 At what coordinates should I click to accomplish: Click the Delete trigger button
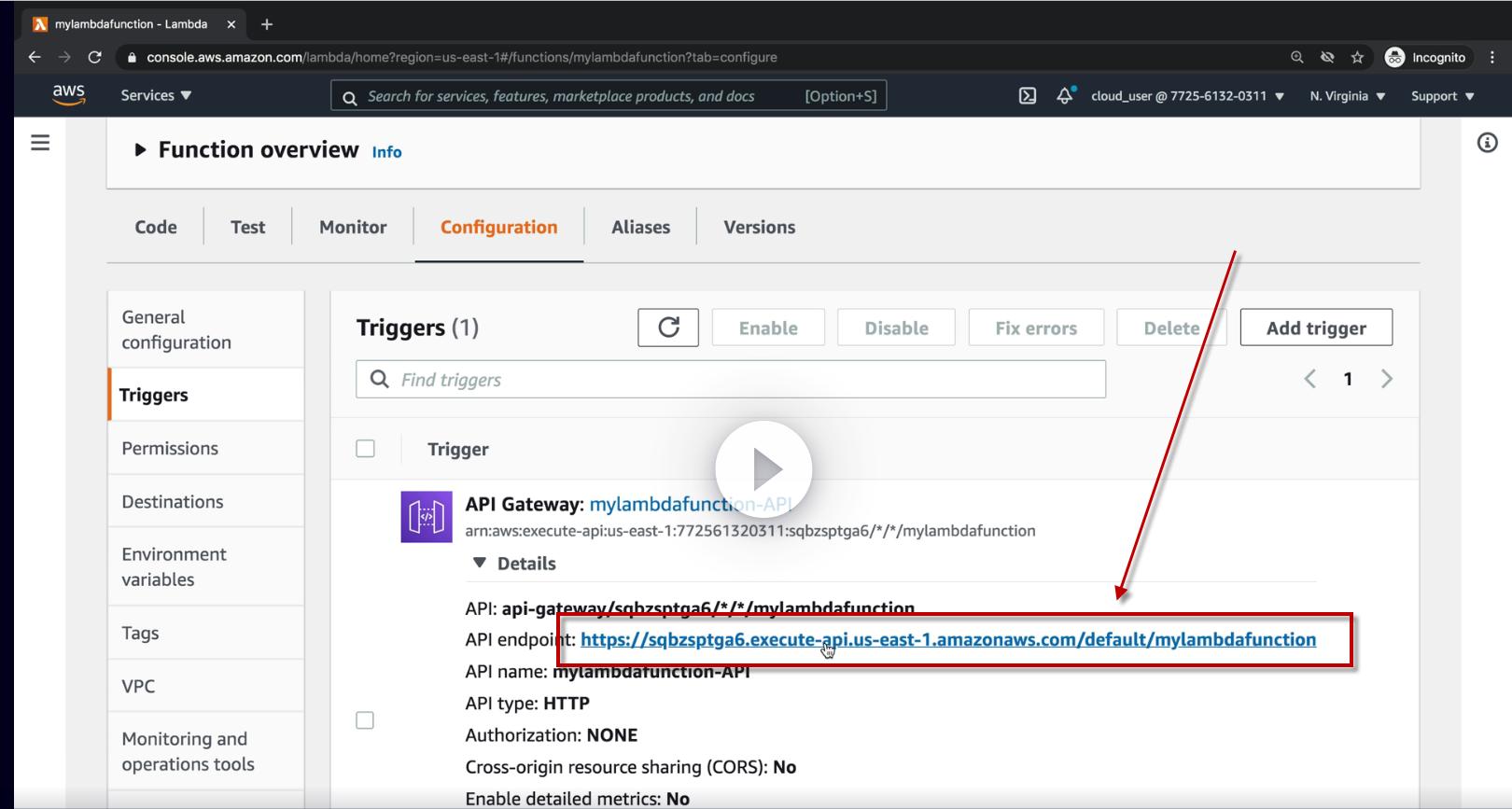pyautogui.click(x=1171, y=328)
